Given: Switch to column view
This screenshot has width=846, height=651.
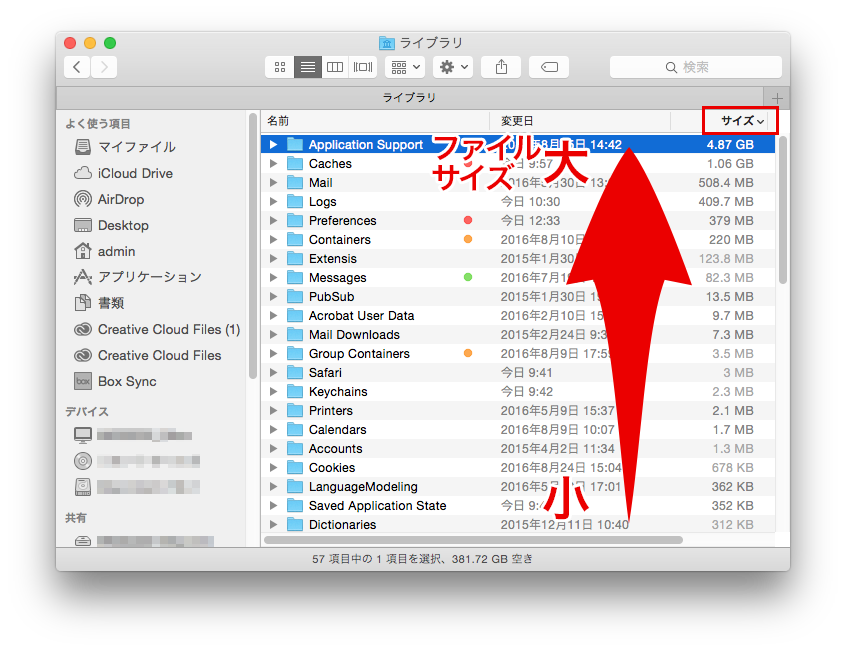Looking at the screenshot, I should click(x=335, y=67).
